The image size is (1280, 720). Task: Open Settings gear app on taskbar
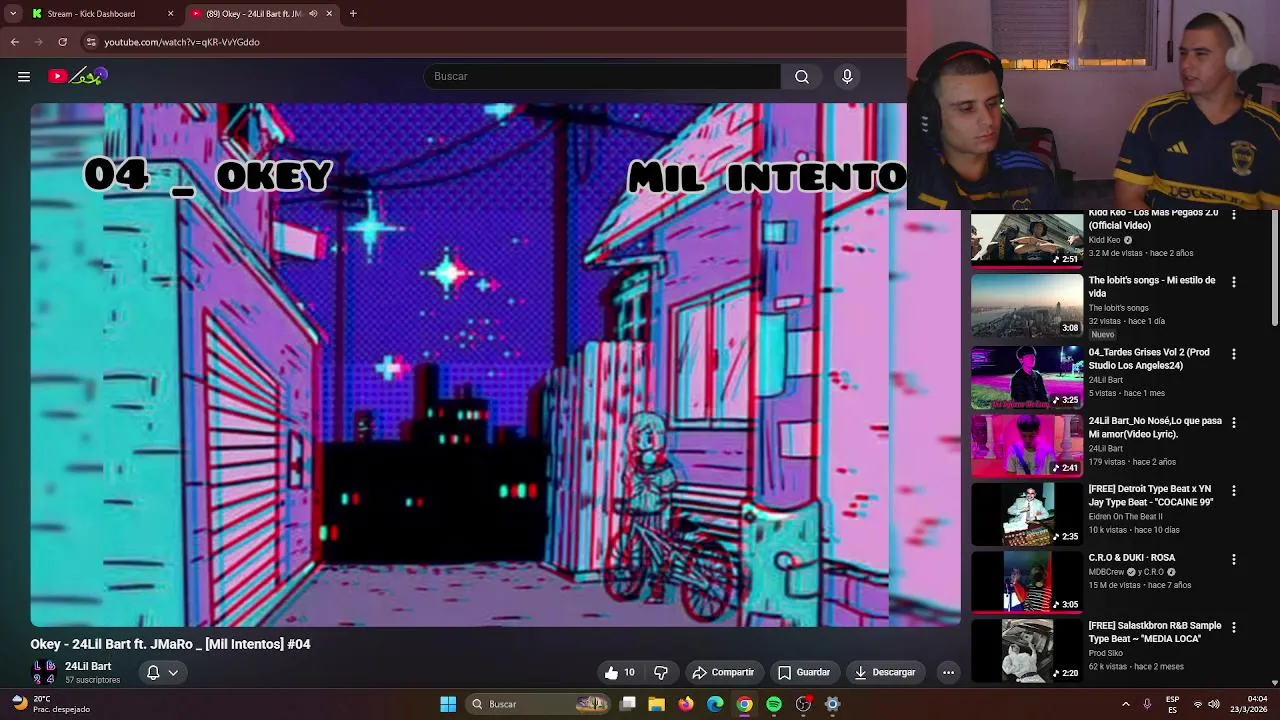point(832,704)
